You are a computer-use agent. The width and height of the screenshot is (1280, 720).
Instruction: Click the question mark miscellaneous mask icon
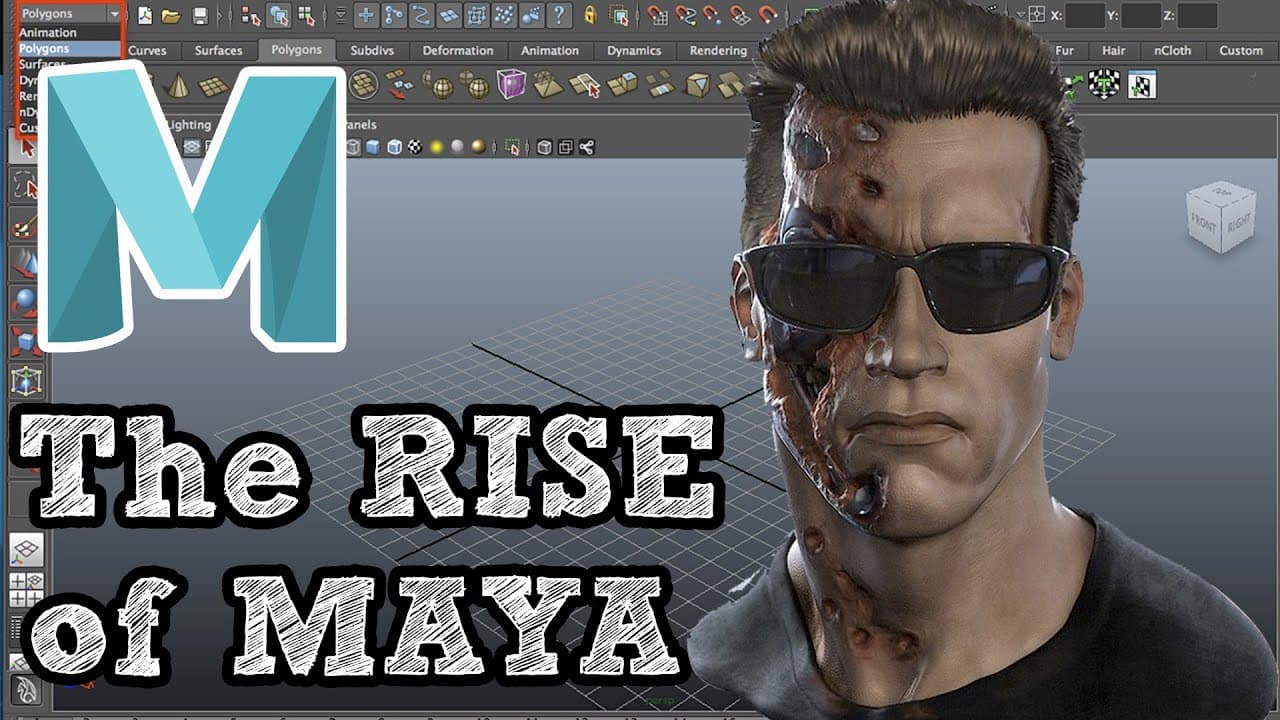pos(559,15)
